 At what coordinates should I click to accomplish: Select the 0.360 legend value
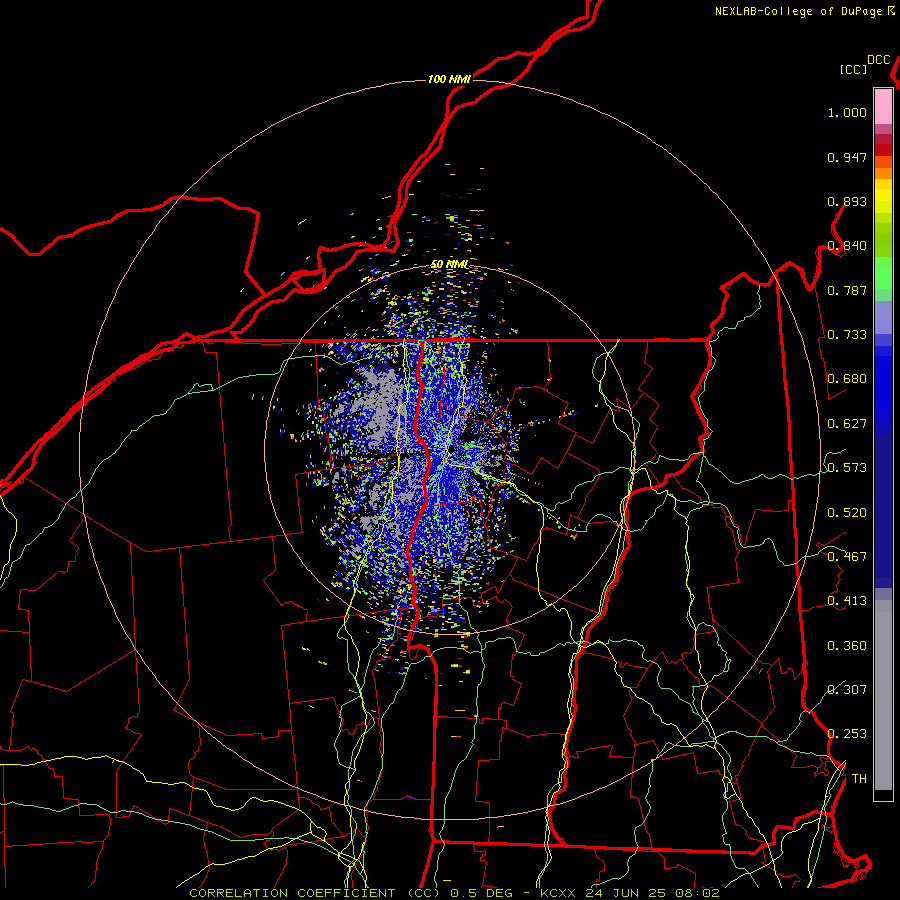point(847,646)
